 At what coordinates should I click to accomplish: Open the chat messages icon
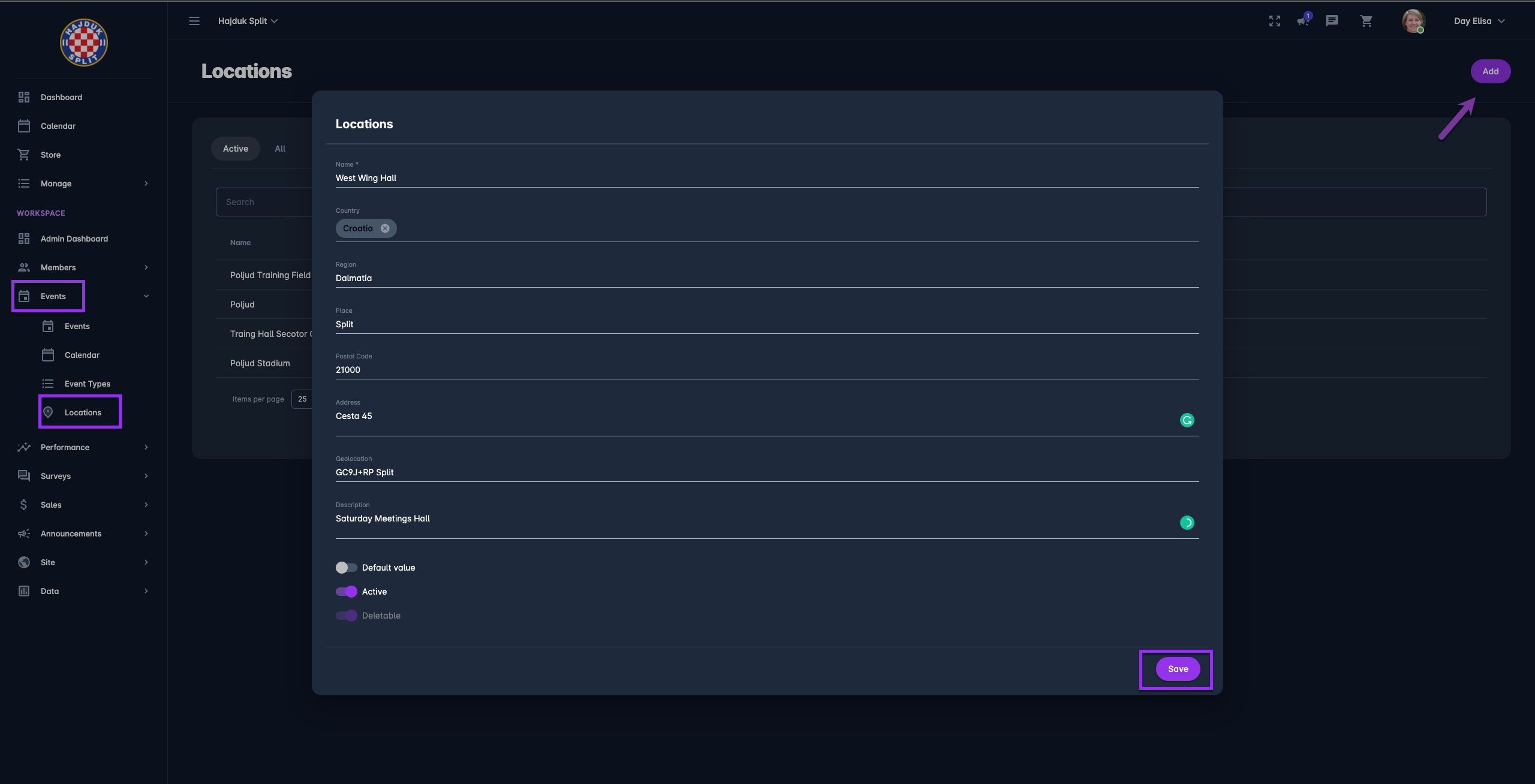(x=1332, y=21)
